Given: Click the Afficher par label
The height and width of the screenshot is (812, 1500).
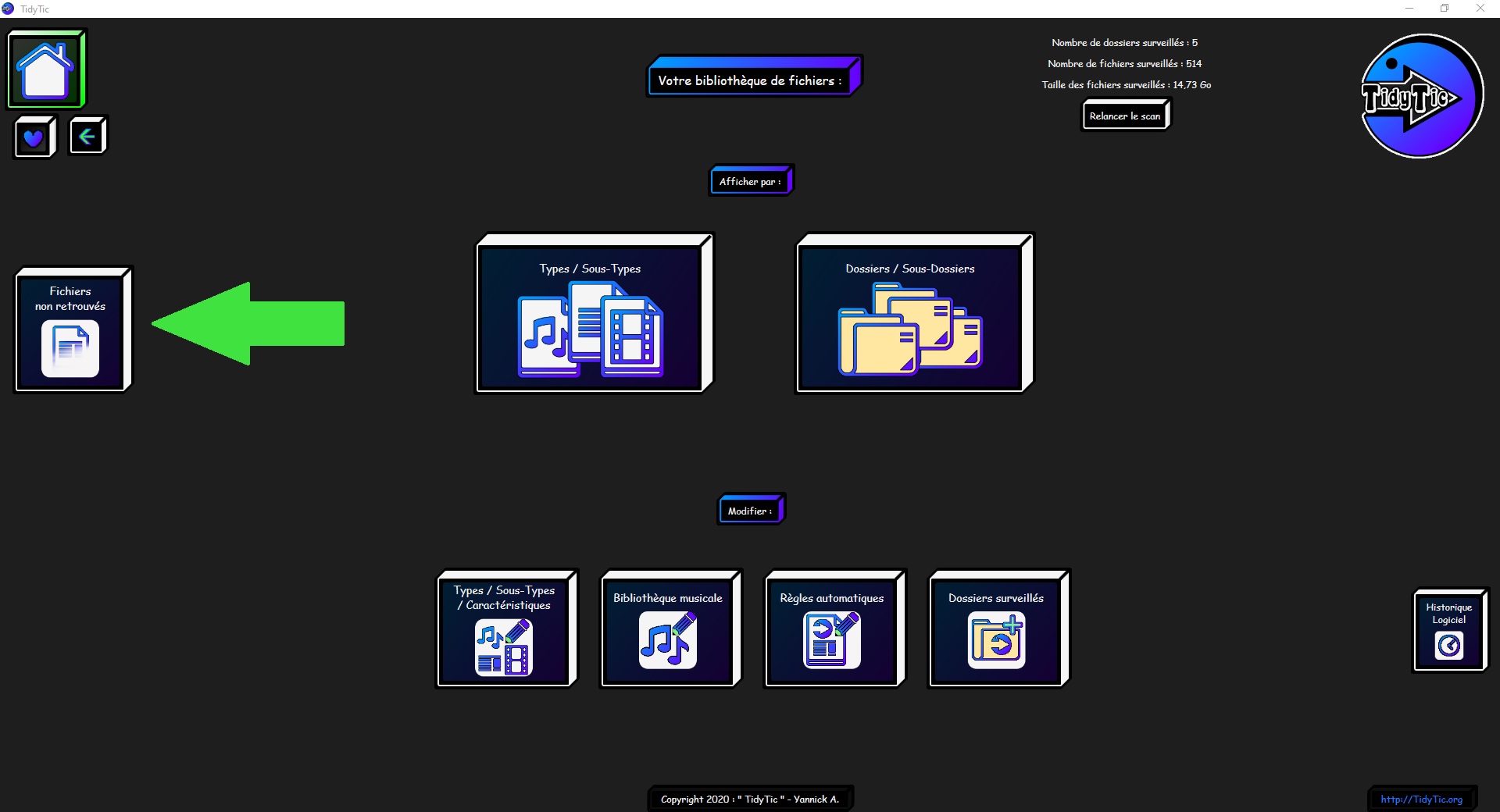Looking at the screenshot, I should [752, 180].
